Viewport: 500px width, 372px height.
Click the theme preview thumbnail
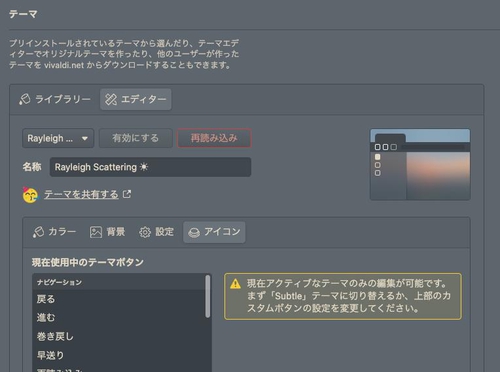coord(420,165)
